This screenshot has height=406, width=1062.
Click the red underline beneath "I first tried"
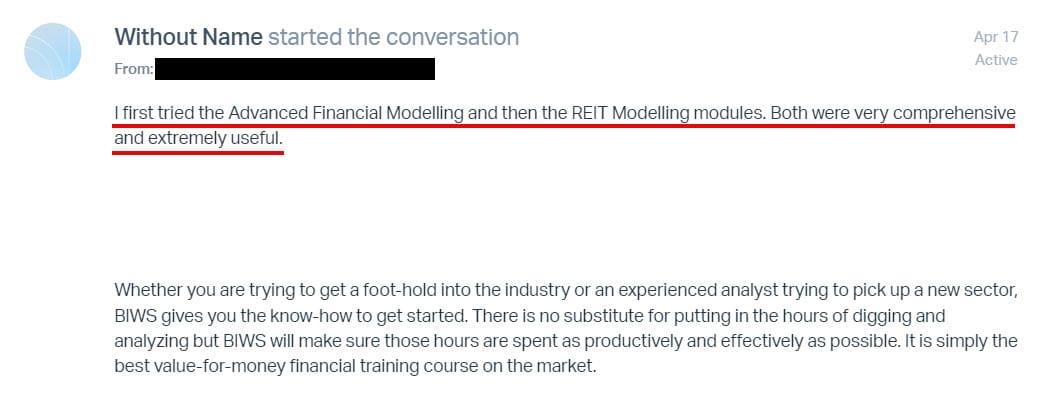click(160, 127)
